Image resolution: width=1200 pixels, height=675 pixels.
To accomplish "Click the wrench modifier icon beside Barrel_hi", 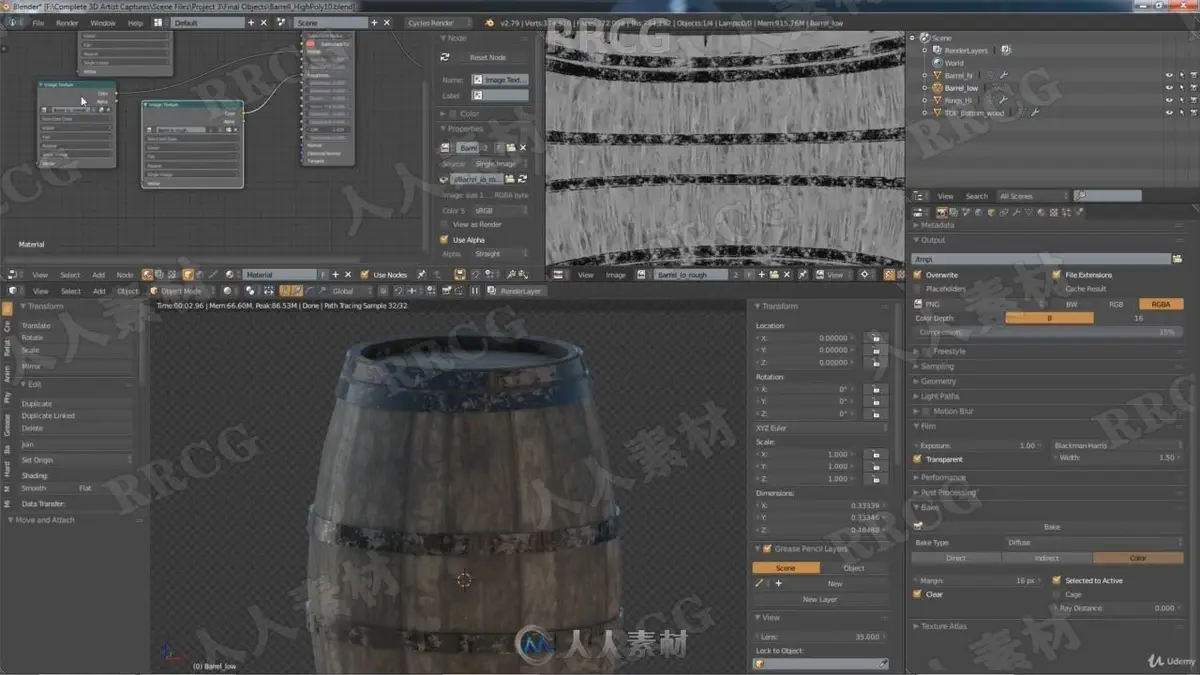I will coord(1003,75).
